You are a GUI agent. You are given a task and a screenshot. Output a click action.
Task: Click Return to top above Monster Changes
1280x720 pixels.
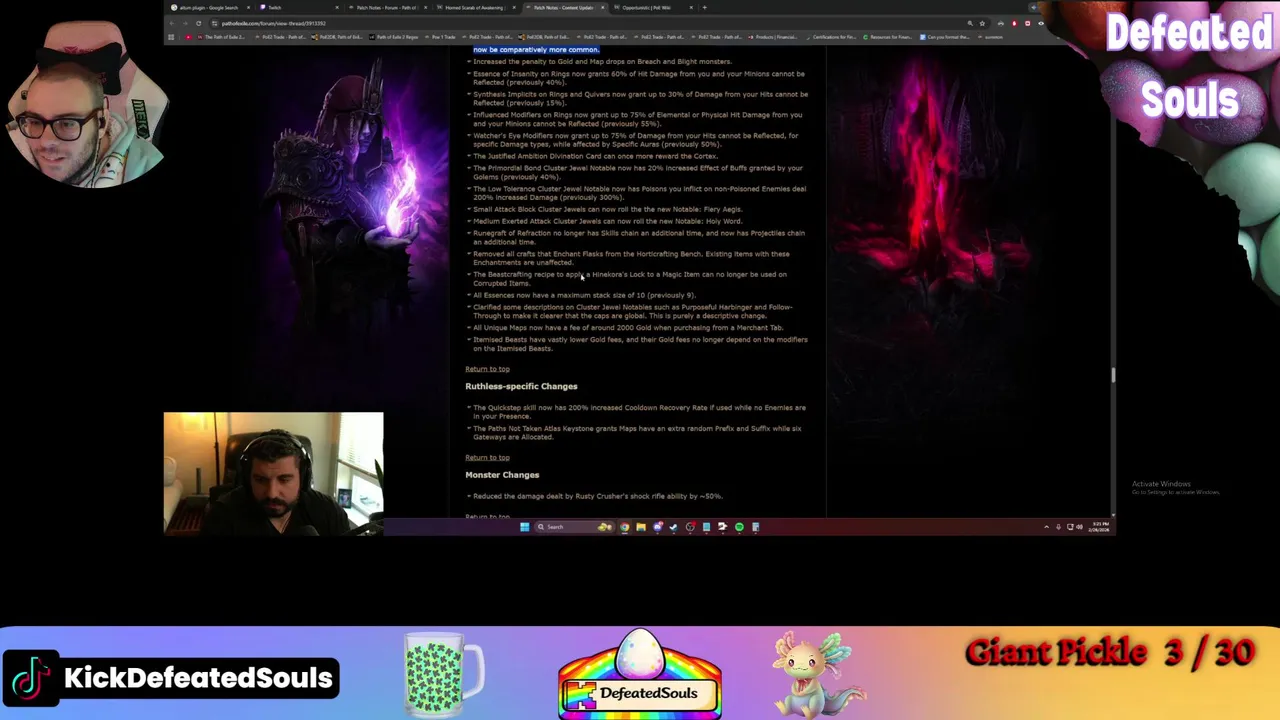click(487, 458)
